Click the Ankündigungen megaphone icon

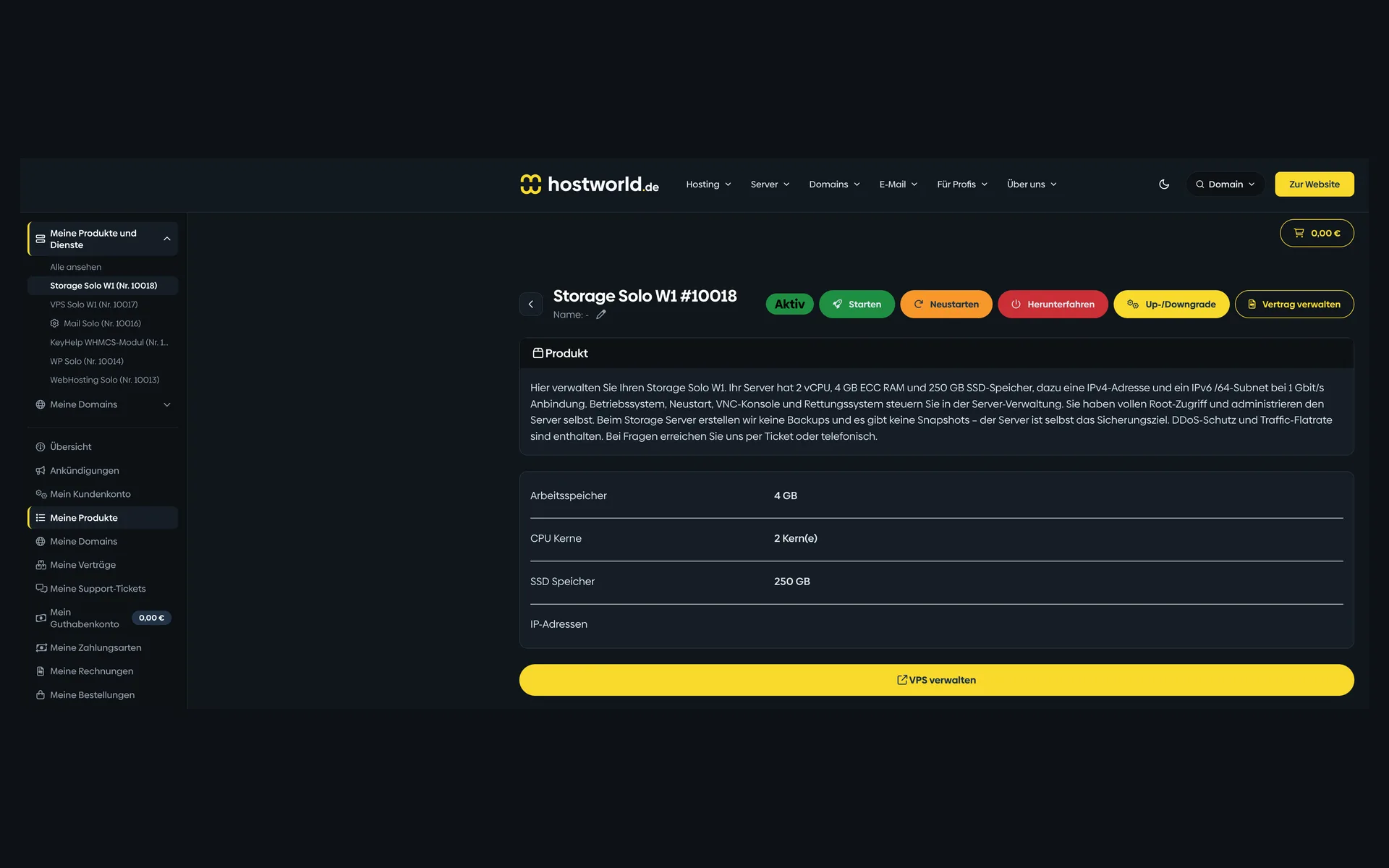pyautogui.click(x=41, y=471)
